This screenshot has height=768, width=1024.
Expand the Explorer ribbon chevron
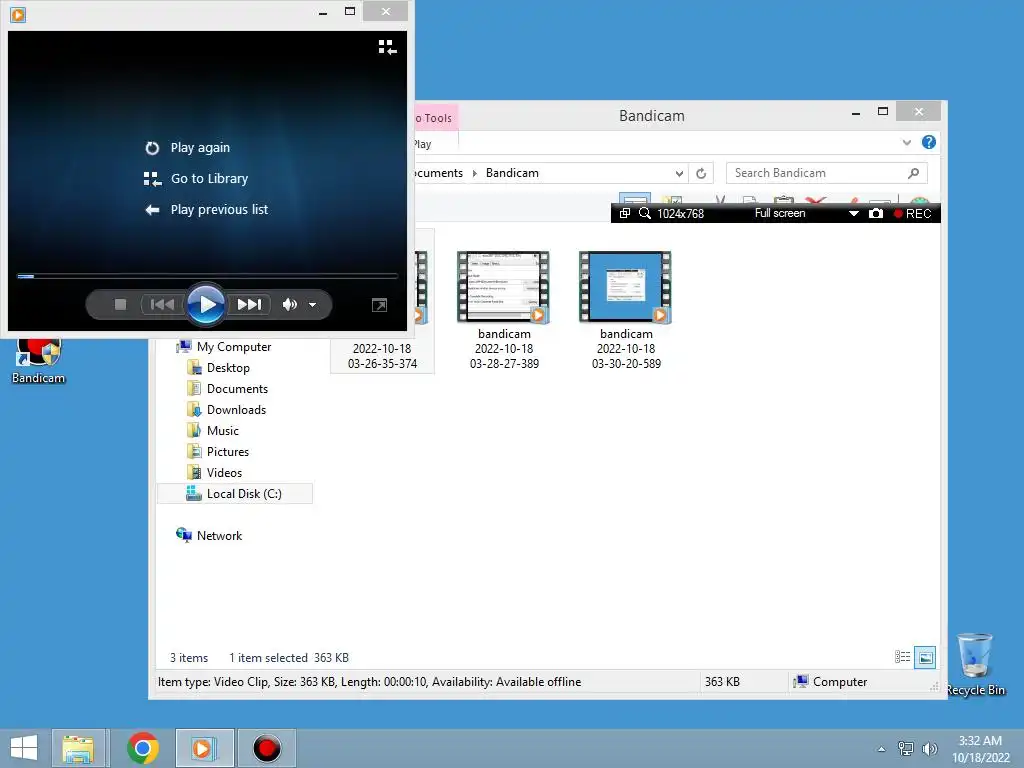[906, 142]
